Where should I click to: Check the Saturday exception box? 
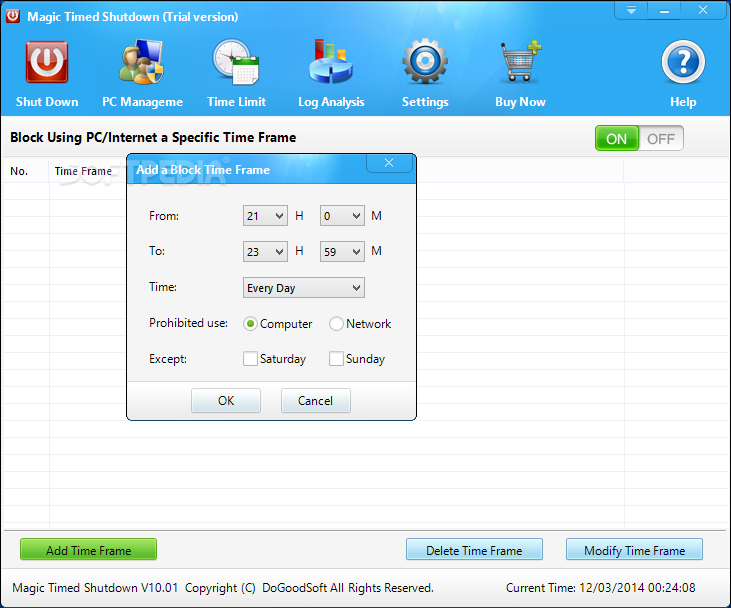click(250, 359)
